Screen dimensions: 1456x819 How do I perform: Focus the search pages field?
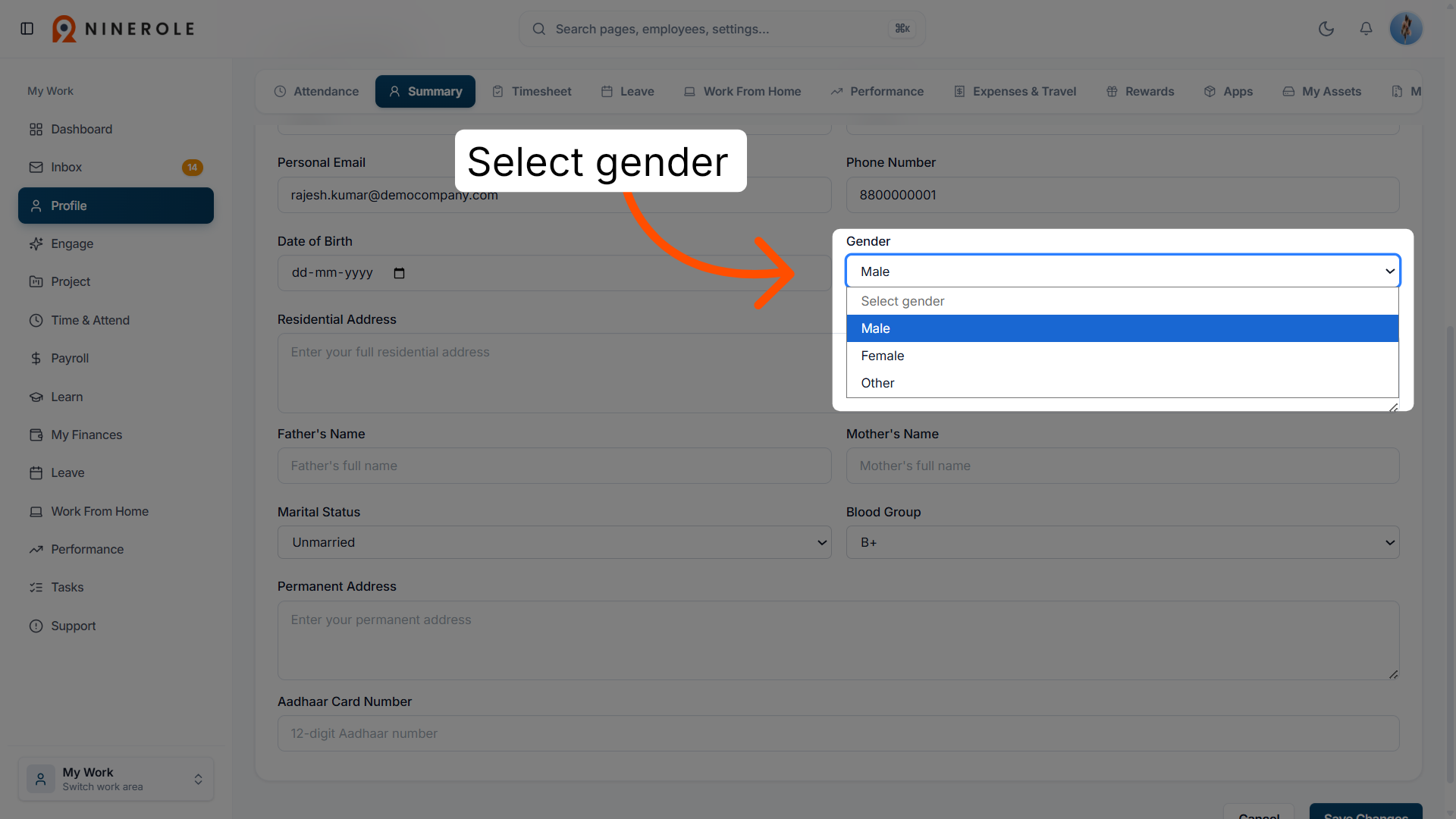[722, 29]
